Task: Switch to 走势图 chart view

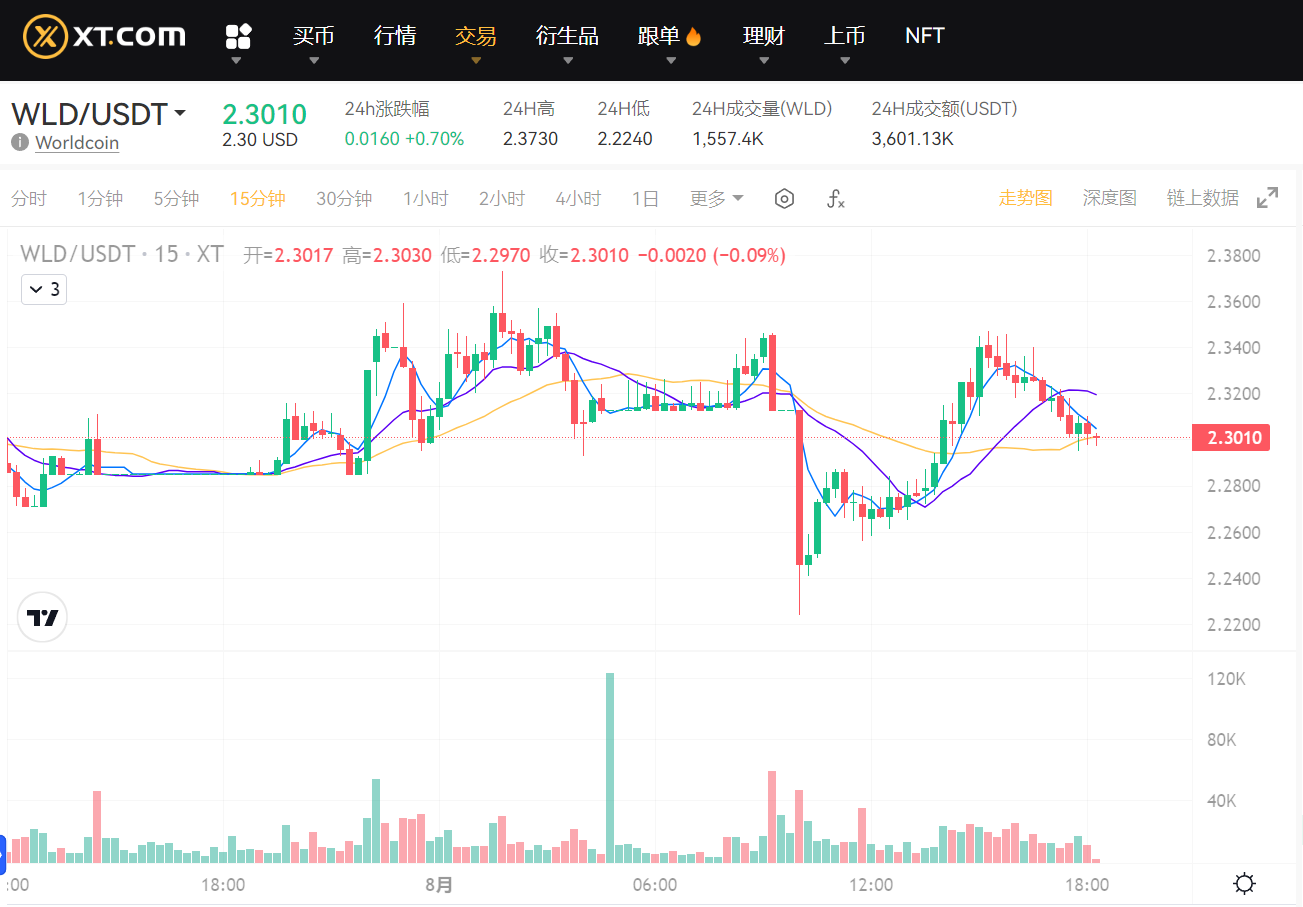Action: 1026,198
